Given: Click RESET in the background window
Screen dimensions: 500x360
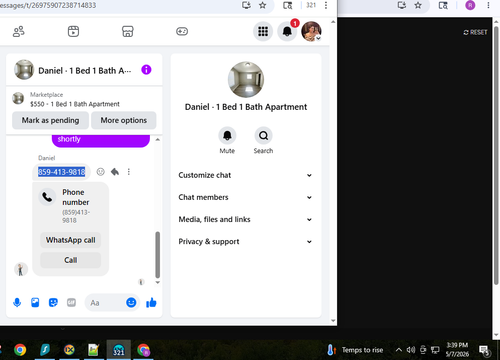Looking at the screenshot, I should [475, 32].
